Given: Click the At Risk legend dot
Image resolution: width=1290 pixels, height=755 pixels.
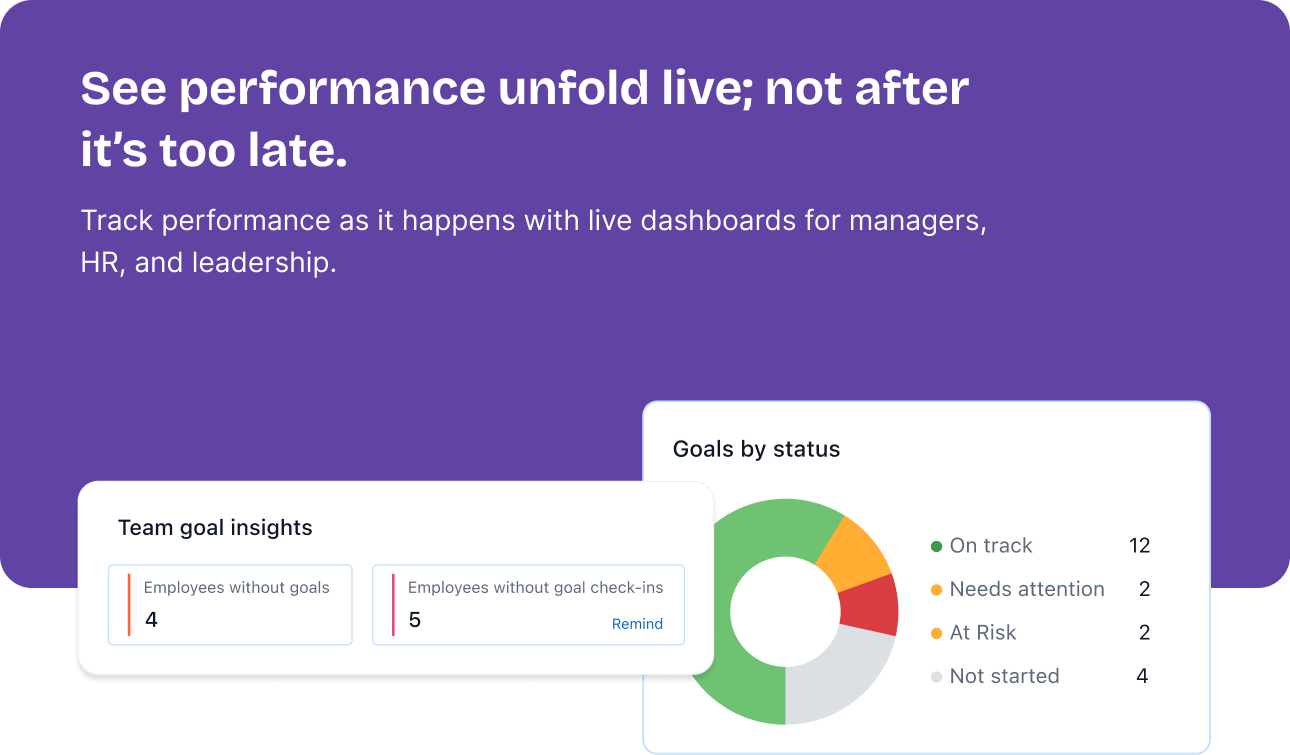Looking at the screenshot, I should (x=936, y=633).
